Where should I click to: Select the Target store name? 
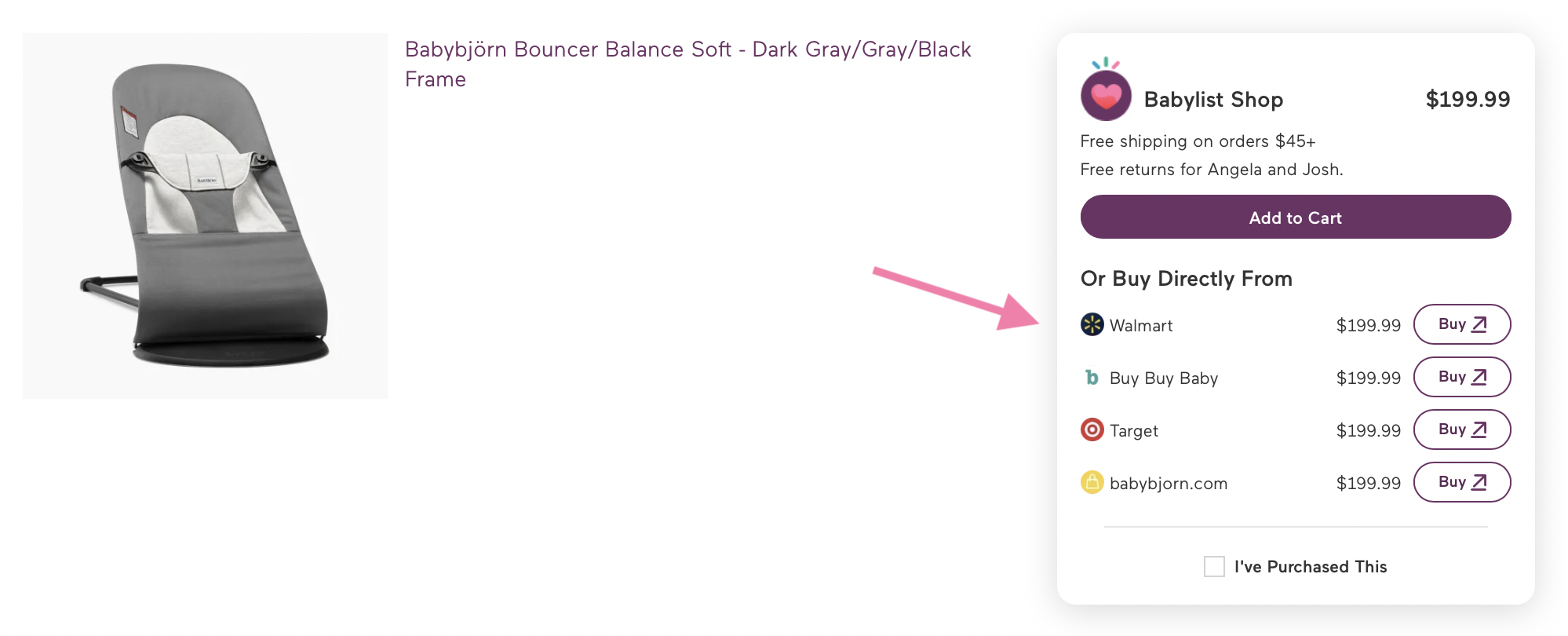(x=1133, y=431)
